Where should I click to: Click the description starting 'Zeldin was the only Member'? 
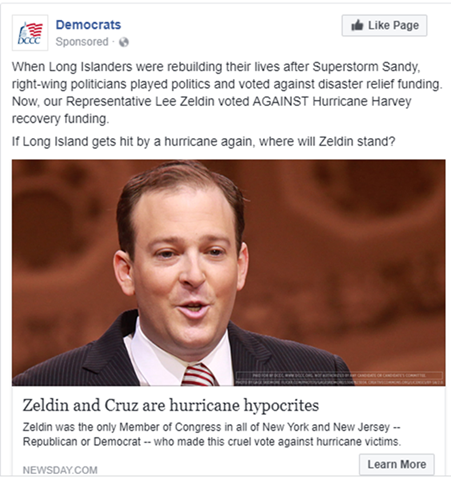[x=212, y=434]
